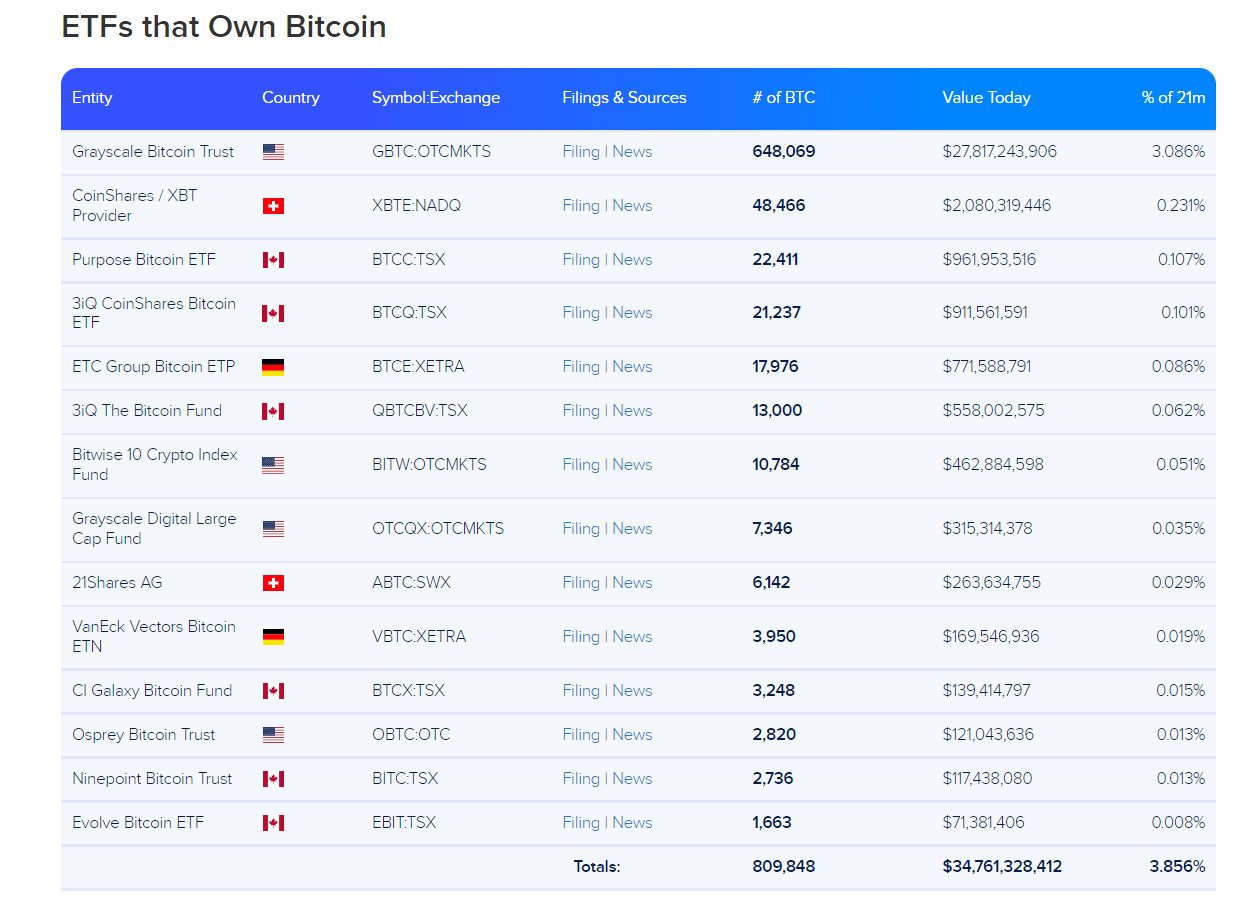Open the Filing link for Evolve Bitcoin ETF

[581, 823]
